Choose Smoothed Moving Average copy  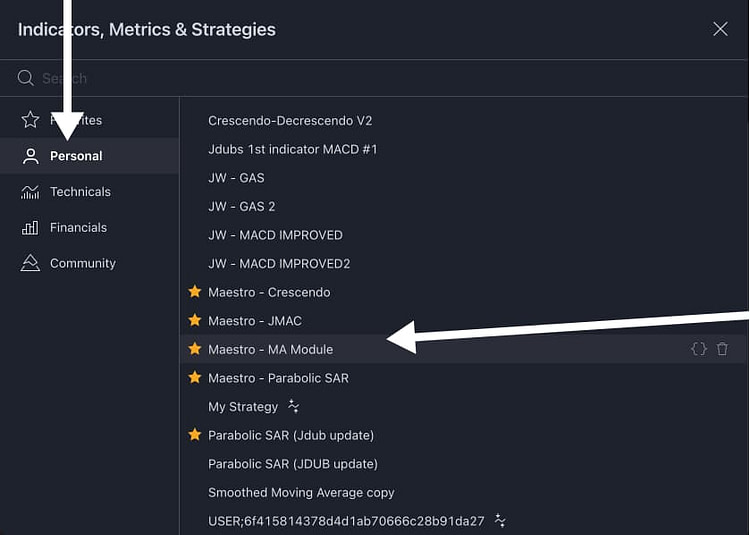(x=301, y=493)
